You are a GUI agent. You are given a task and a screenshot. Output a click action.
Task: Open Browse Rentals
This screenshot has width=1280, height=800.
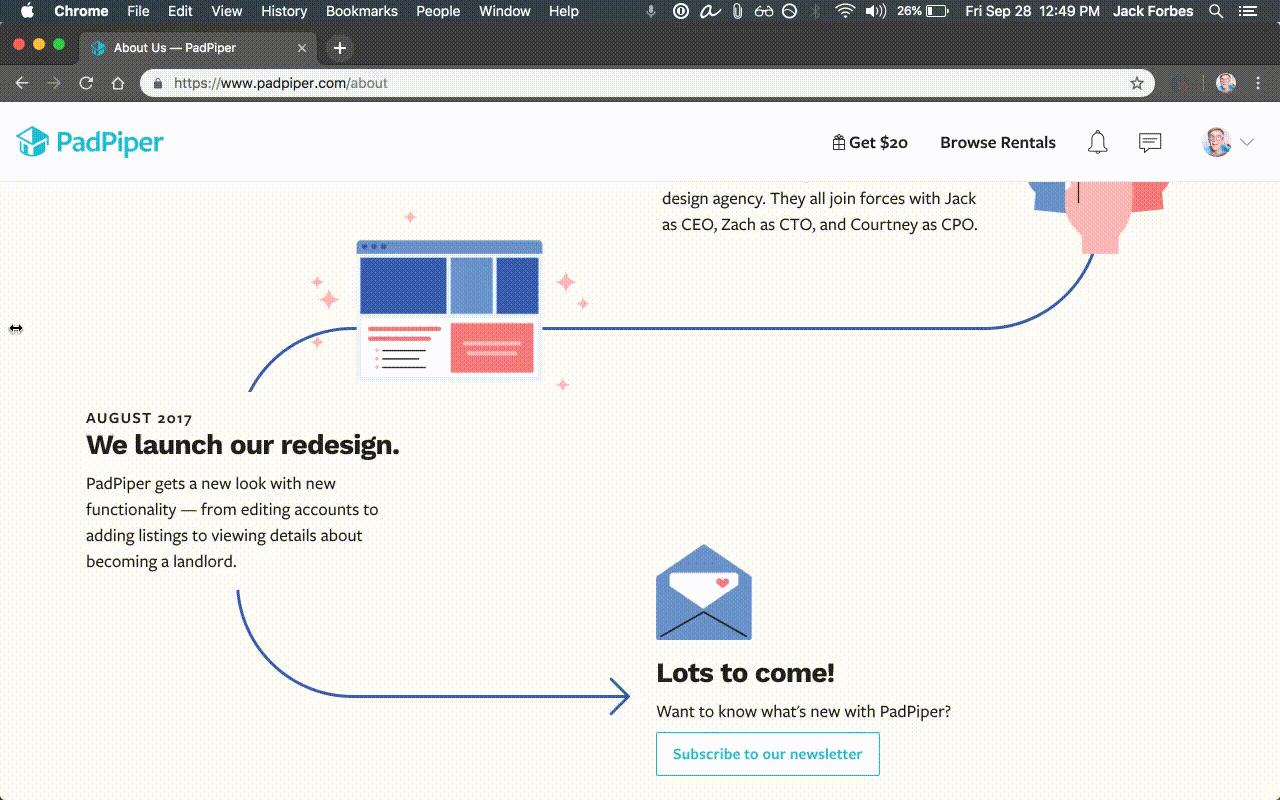point(998,142)
